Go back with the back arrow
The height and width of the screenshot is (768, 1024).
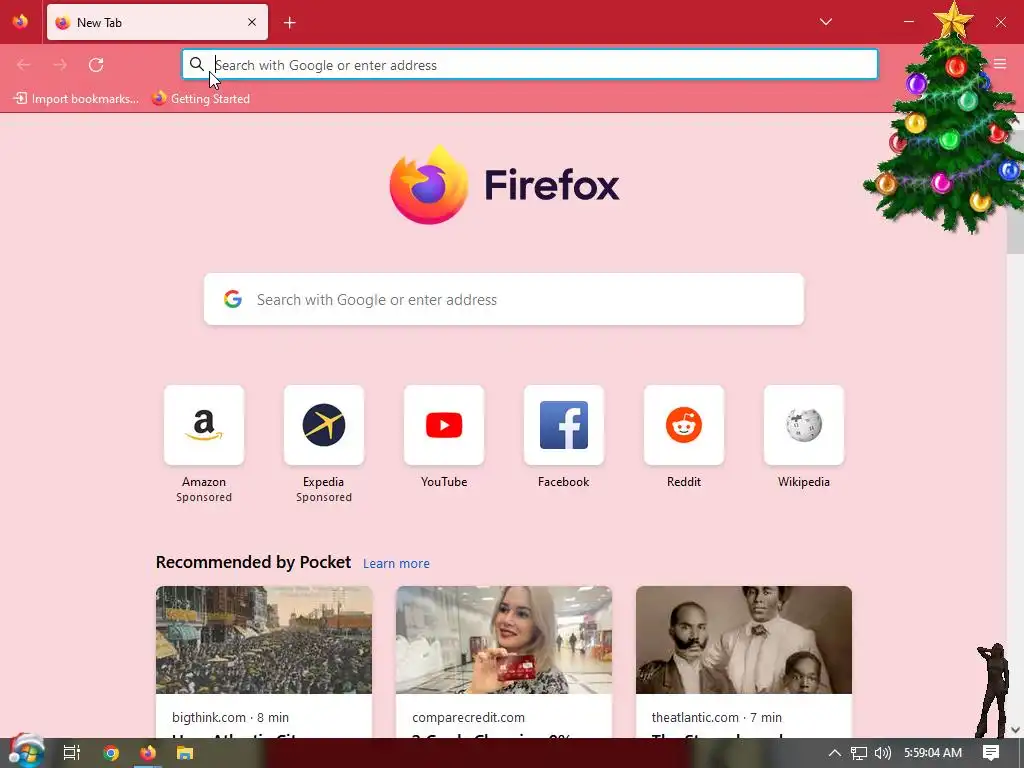(24, 65)
